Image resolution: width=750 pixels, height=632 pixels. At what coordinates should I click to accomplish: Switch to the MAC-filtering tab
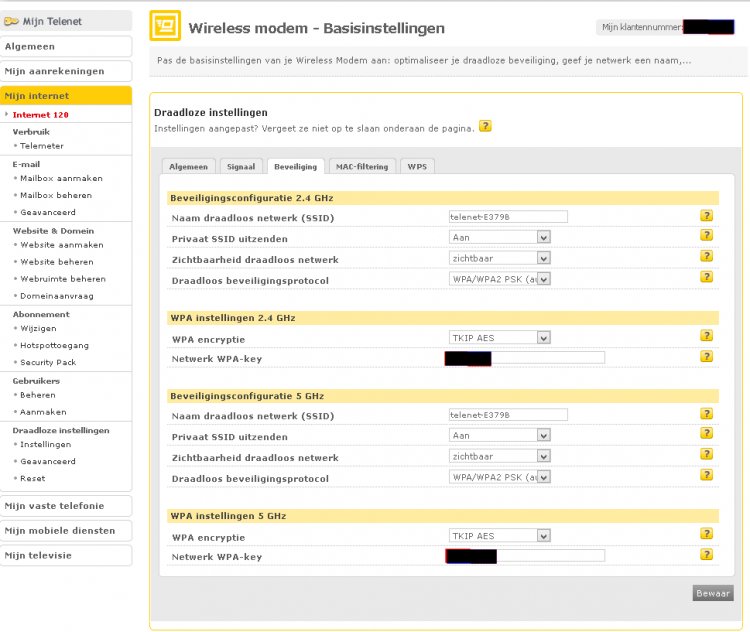(x=361, y=166)
